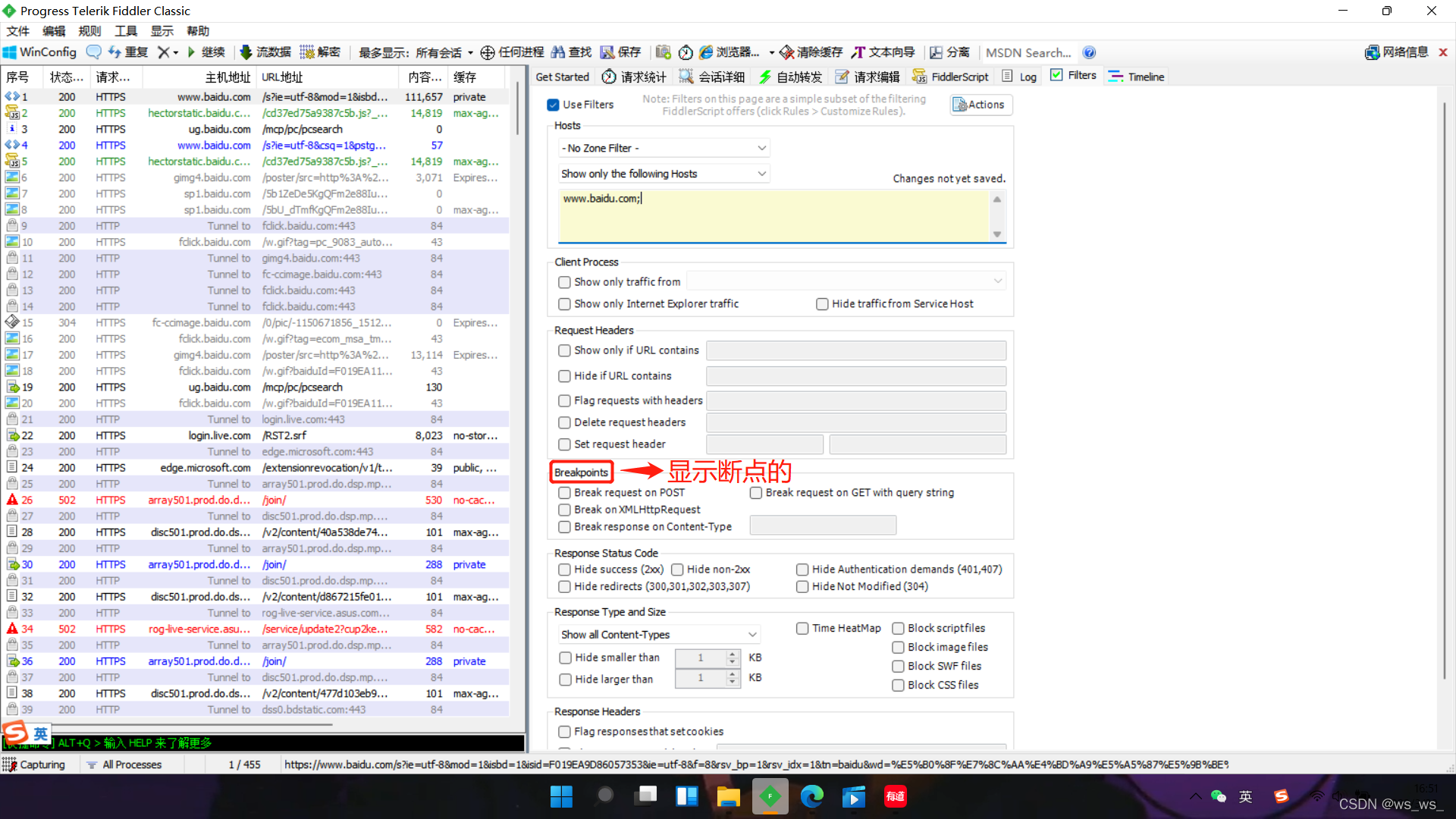Click the camera screenshot icon
Viewport: 1456px width, 819px height.
click(664, 52)
